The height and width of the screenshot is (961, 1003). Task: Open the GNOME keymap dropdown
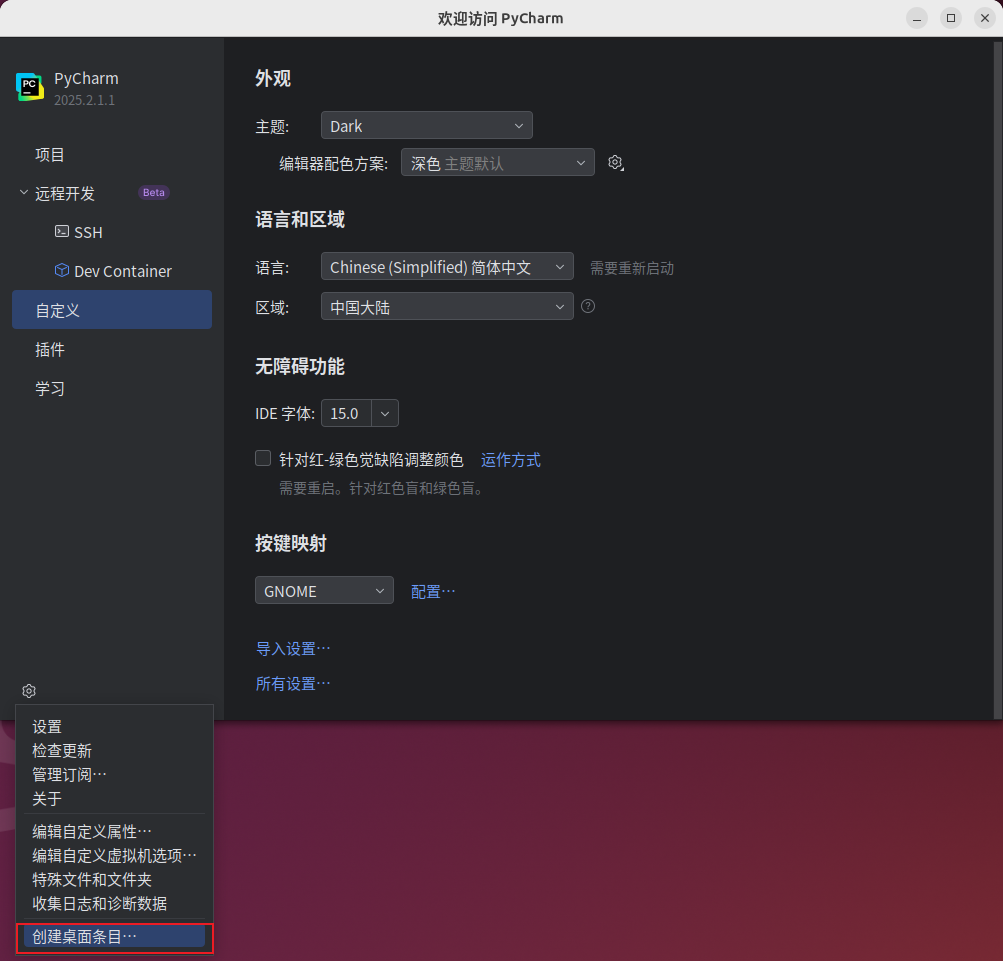pyautogui.click(x=324, y=591)
